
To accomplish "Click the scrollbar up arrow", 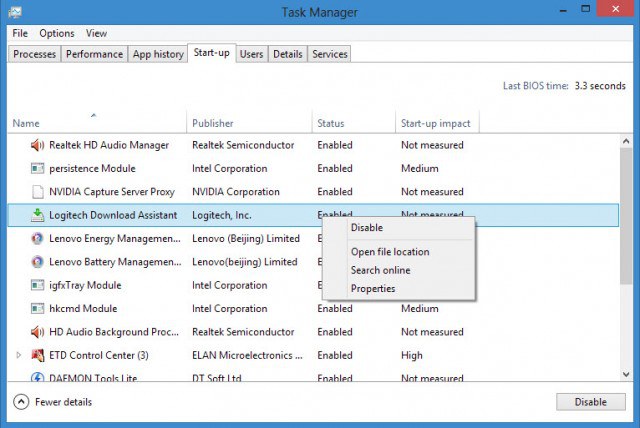I will click(x=626, y=141).
